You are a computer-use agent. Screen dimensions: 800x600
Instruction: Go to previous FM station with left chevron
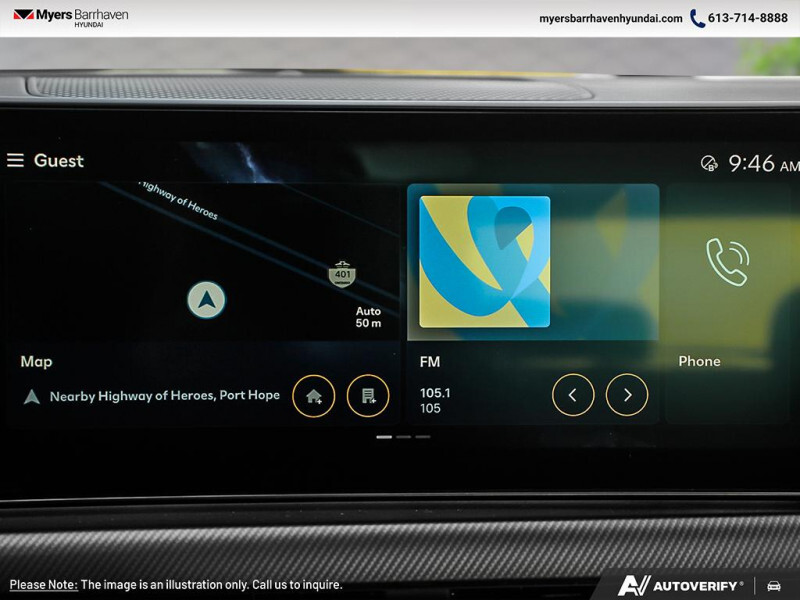(572, 394)
